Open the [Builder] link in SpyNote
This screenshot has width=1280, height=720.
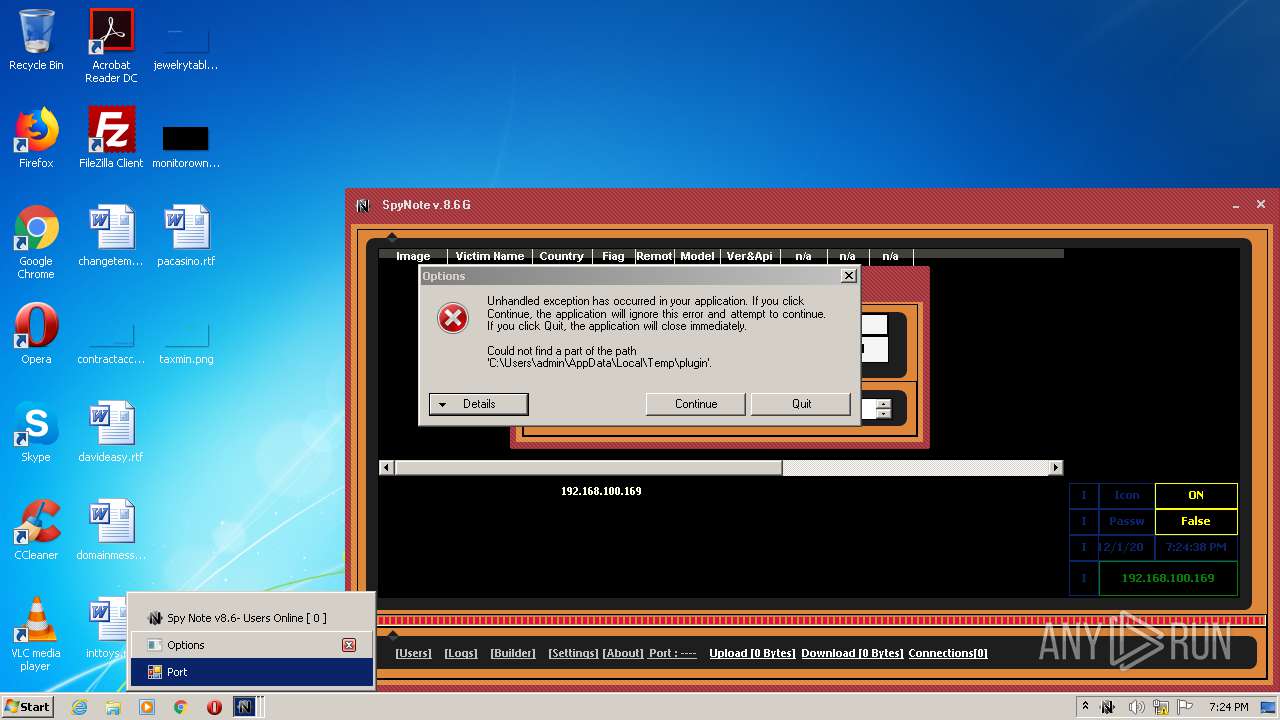tap(513, 653)
